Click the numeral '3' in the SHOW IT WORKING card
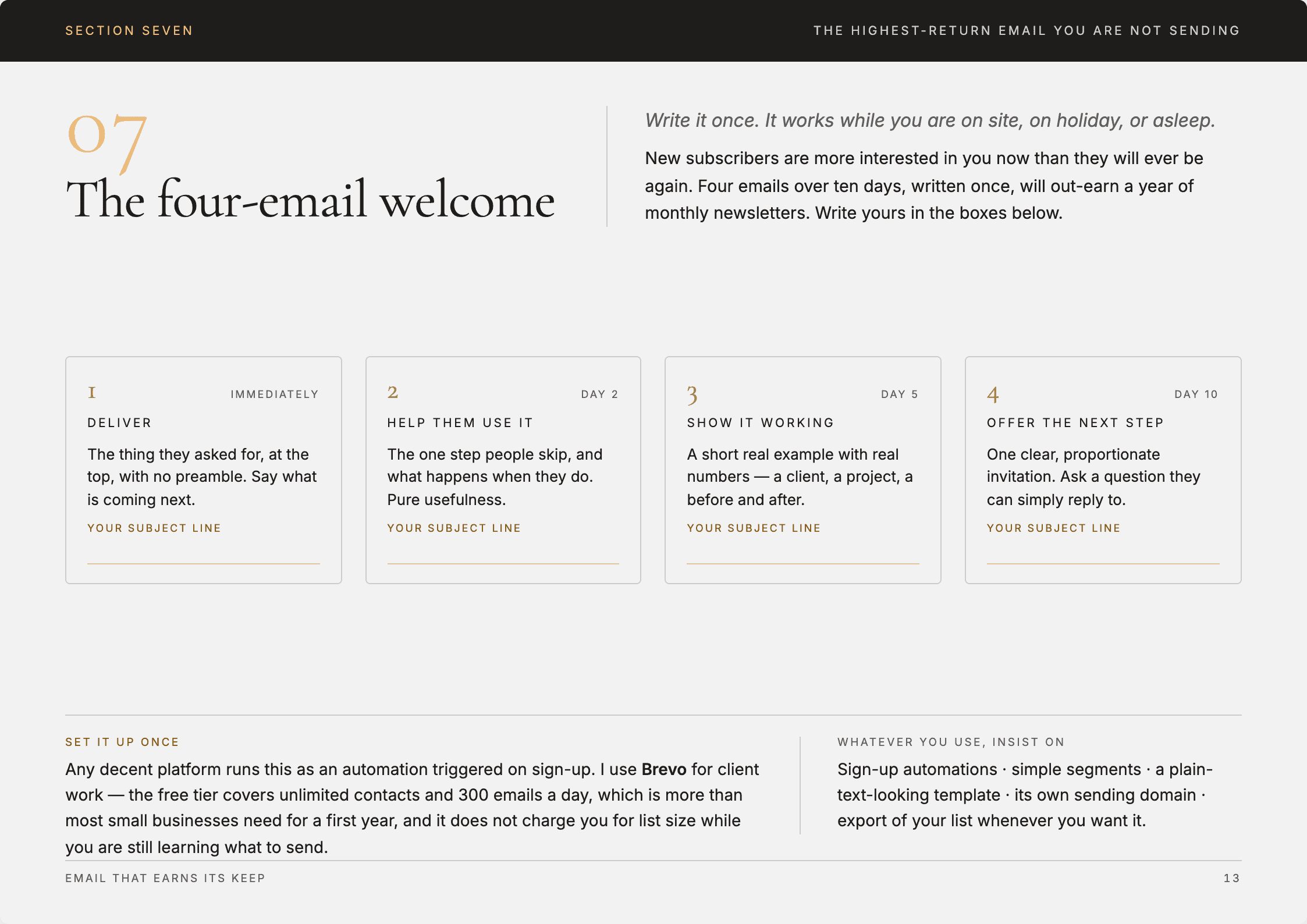1307x924 pixels. point(692,395)
